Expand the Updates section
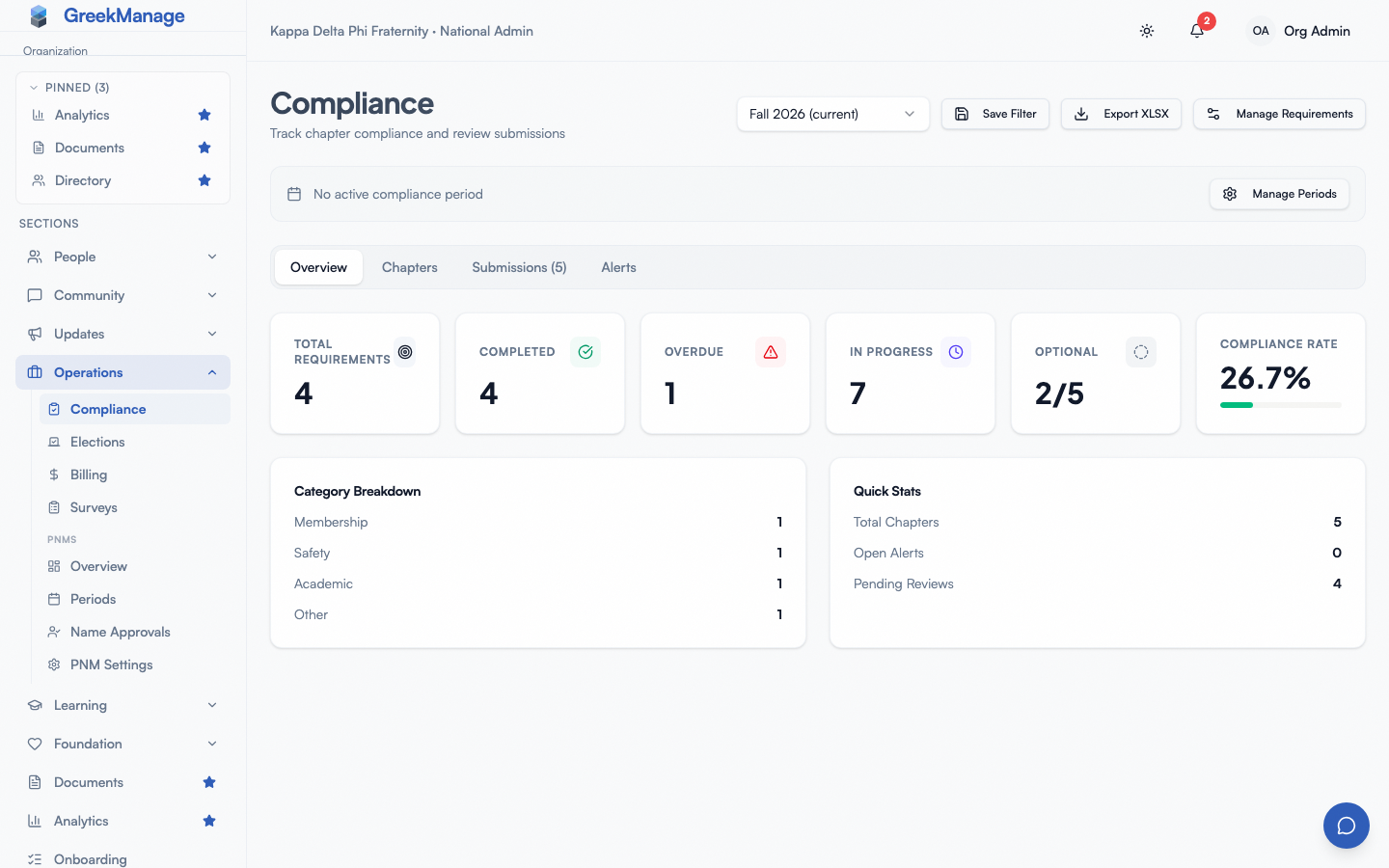Viewport: 1389px width, 868px height. [x=123, y=334]
